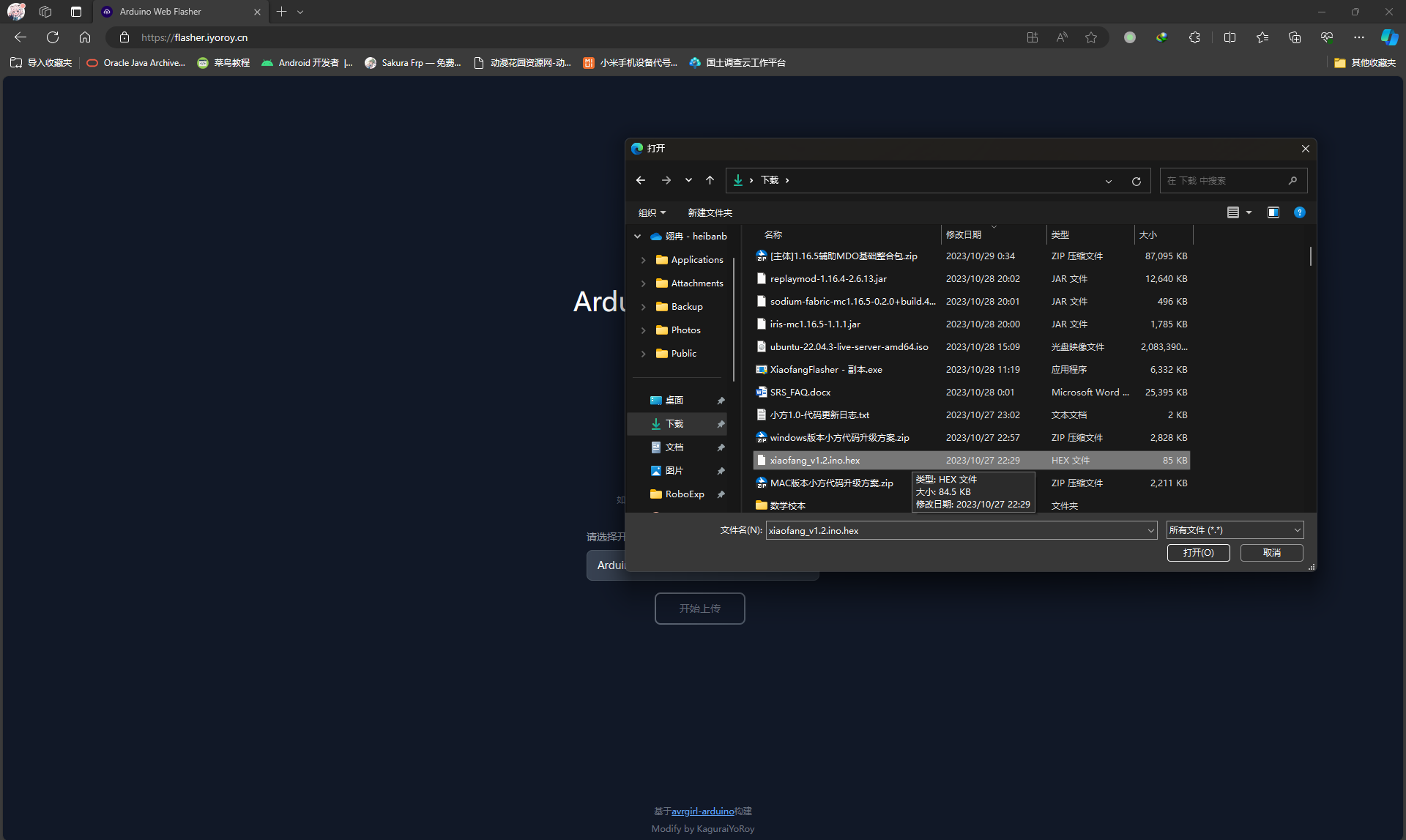Select 小方1.0-代码更新日志.txt file
Screen dimensions: 1406x840
[x=971, y=415]
